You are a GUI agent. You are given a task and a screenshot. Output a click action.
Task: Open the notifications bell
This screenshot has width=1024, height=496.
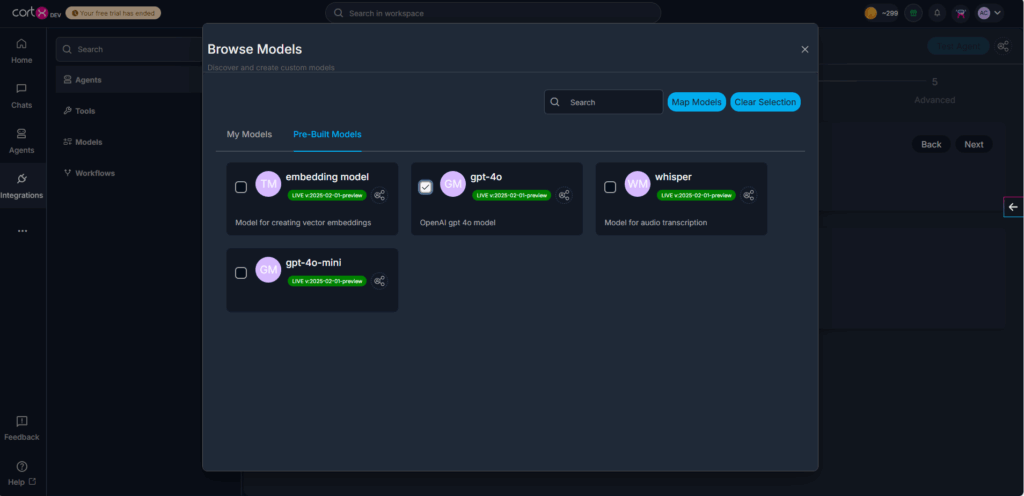[x=937, y=13]
